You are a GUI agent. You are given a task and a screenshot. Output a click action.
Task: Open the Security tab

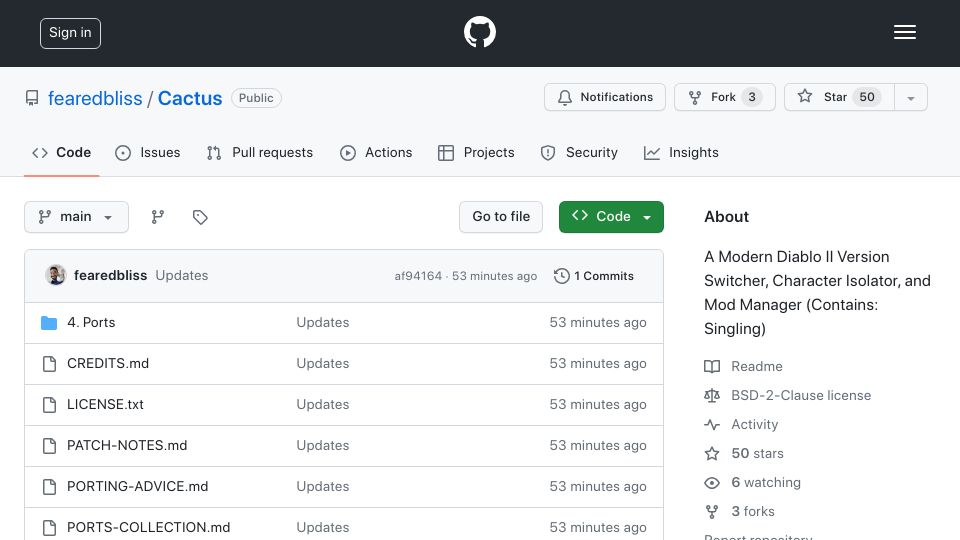click(579, 152)
